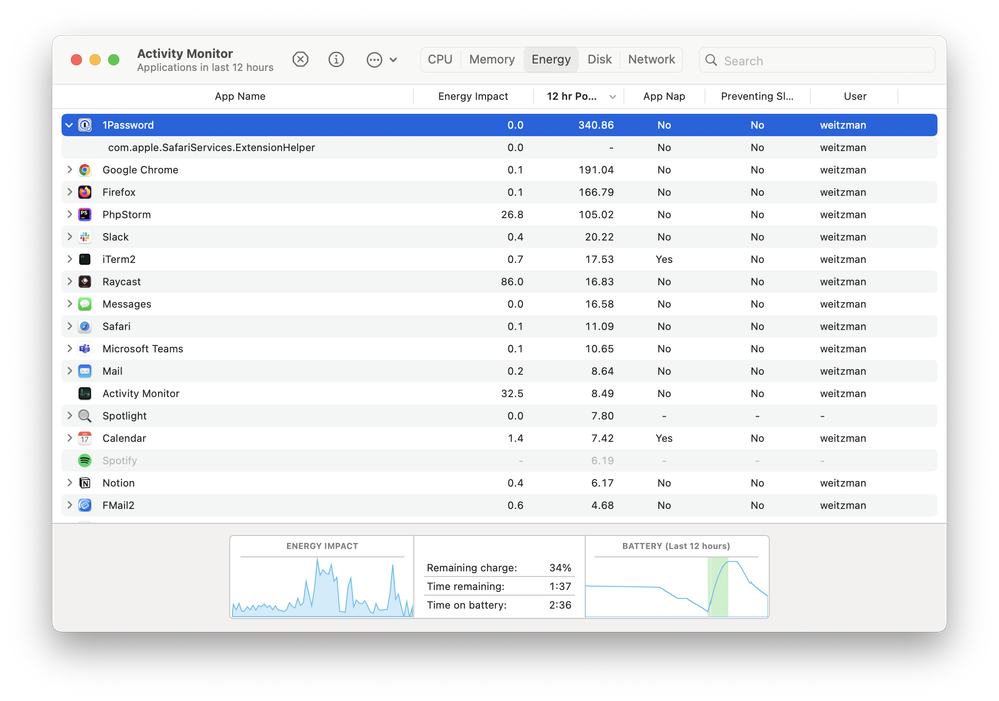Collapse the 1Password process group

[x=69, y=125]
